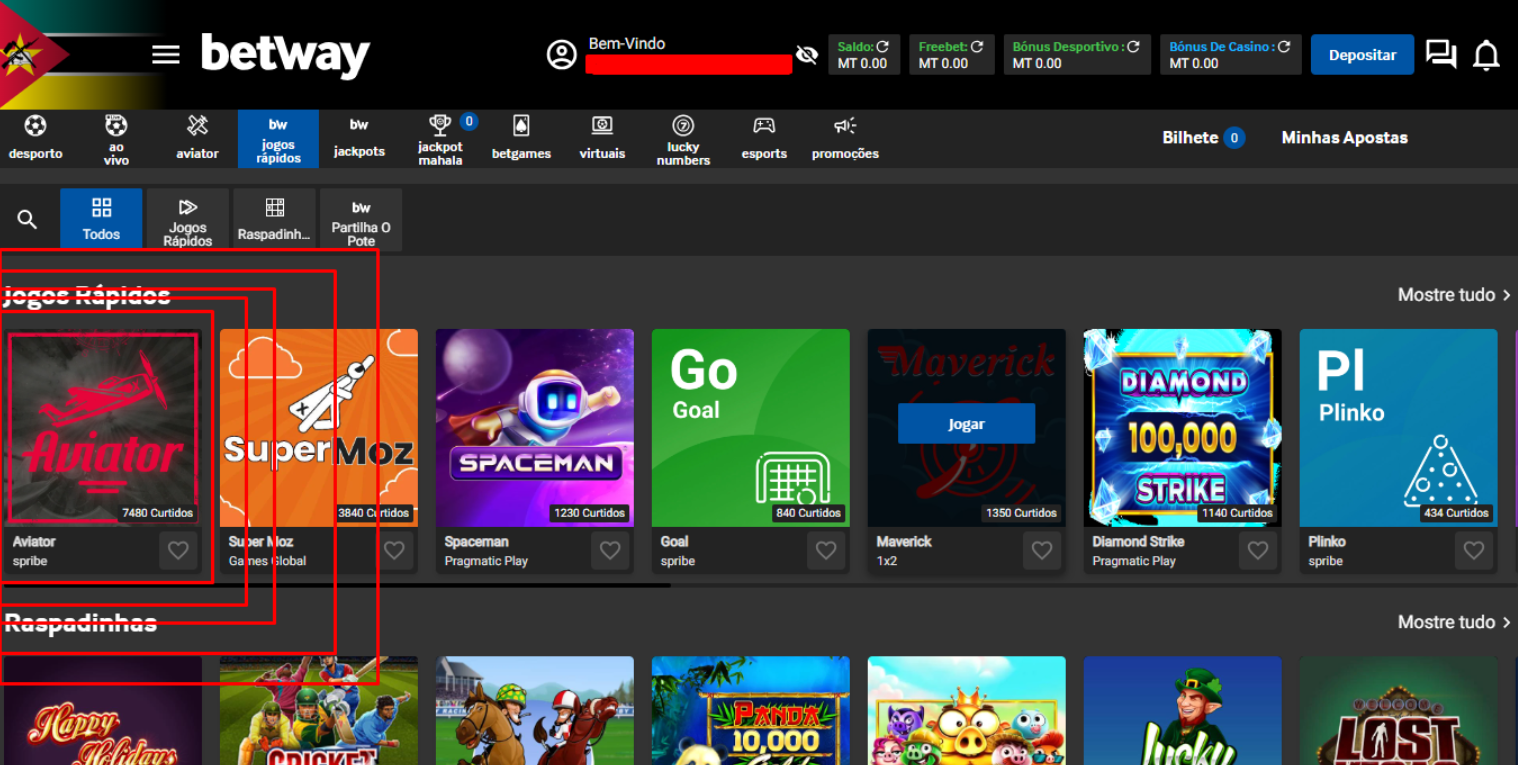Open the Bilhete betslip
Image resolution: width=1518 pixels, height=765 pixels.
(x=1203, y=138)
